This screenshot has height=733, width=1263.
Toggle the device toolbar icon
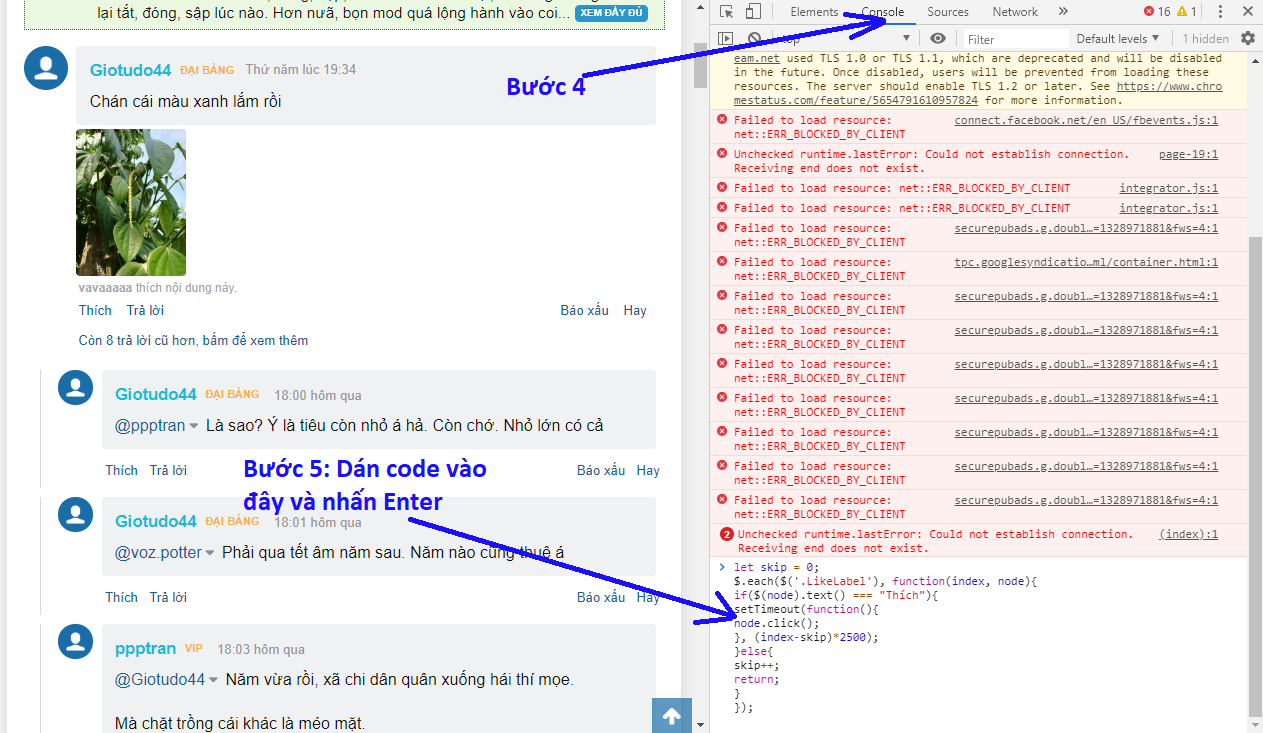[753, 12]
